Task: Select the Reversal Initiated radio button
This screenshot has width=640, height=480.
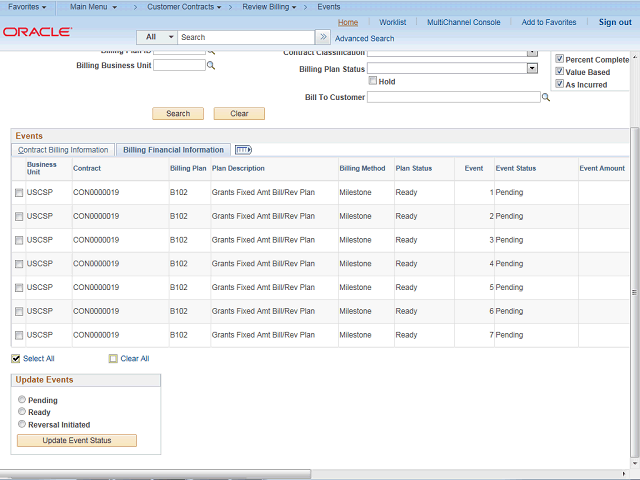Action: pyautogui.click(x=21, y=424)
